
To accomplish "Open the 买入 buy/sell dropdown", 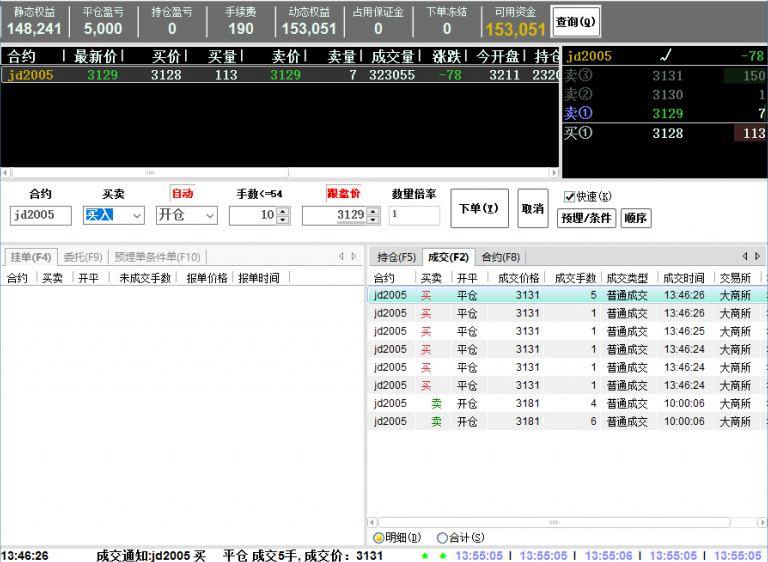I will coord(137,215).
